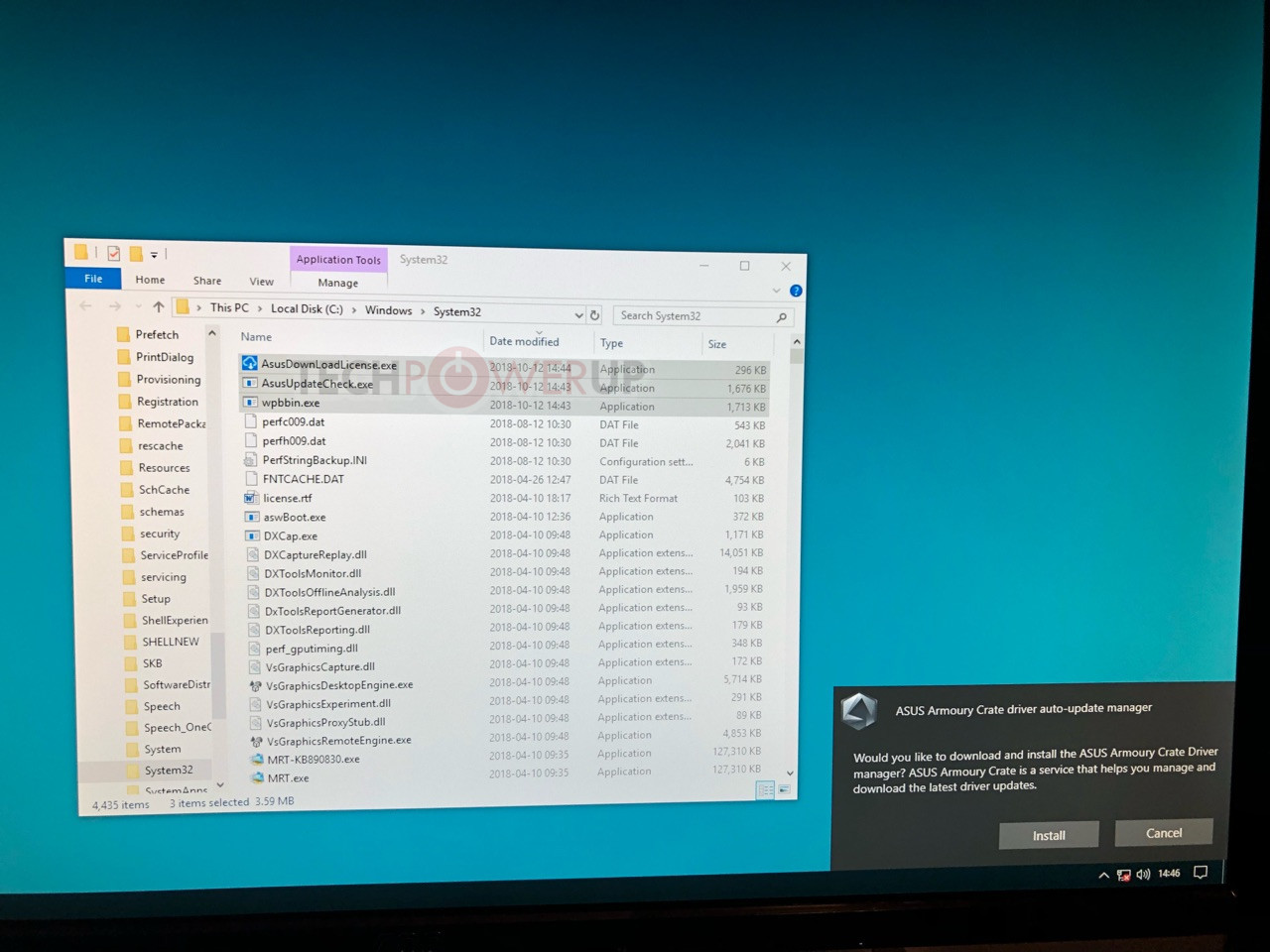Go up one folder level
Image resolution: width=1270 pixels, height=952 pixels.
(159, 307)
